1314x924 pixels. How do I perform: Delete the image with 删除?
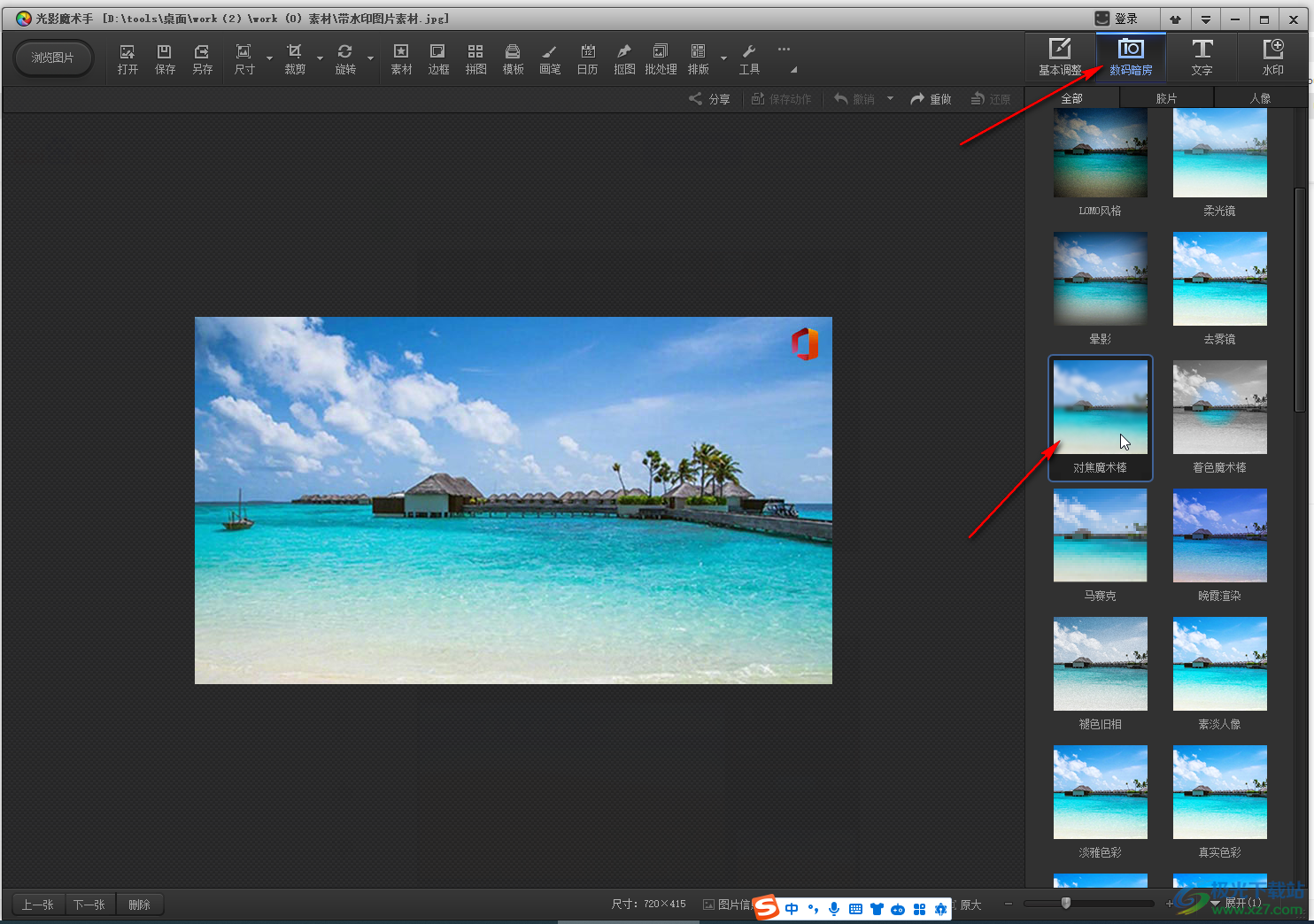(139, 905)
